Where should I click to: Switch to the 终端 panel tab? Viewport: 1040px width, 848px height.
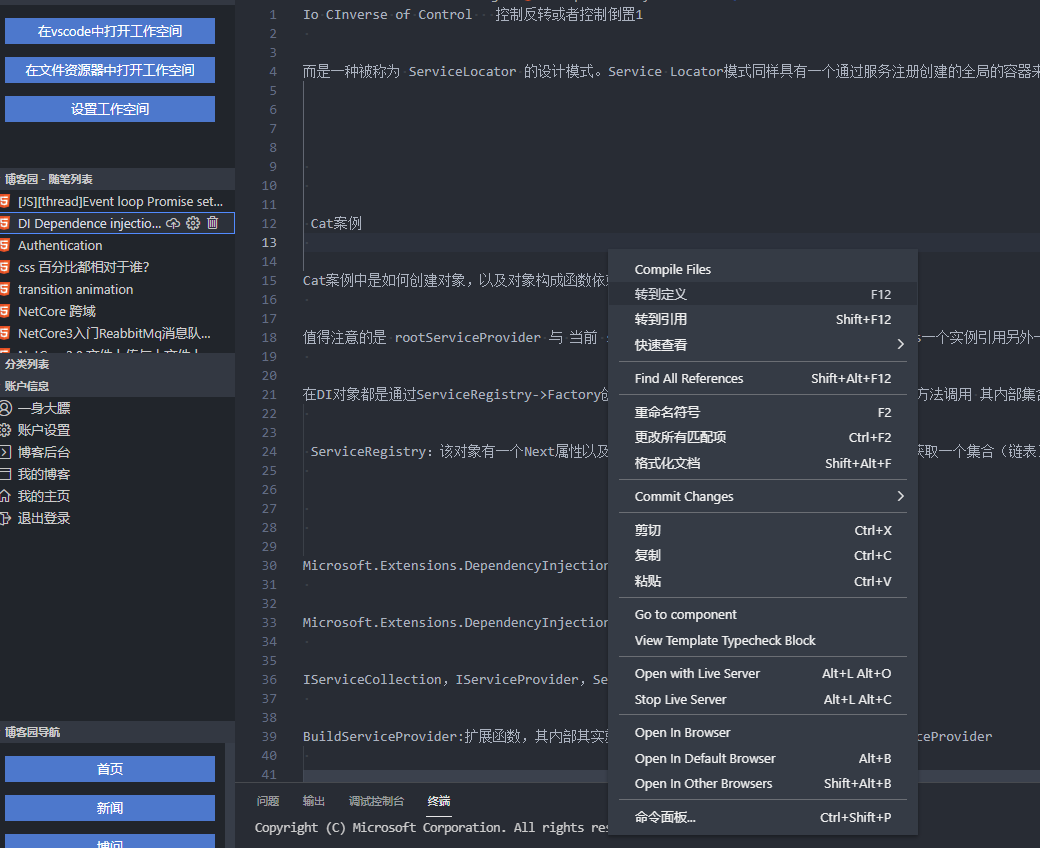[439, 802]
